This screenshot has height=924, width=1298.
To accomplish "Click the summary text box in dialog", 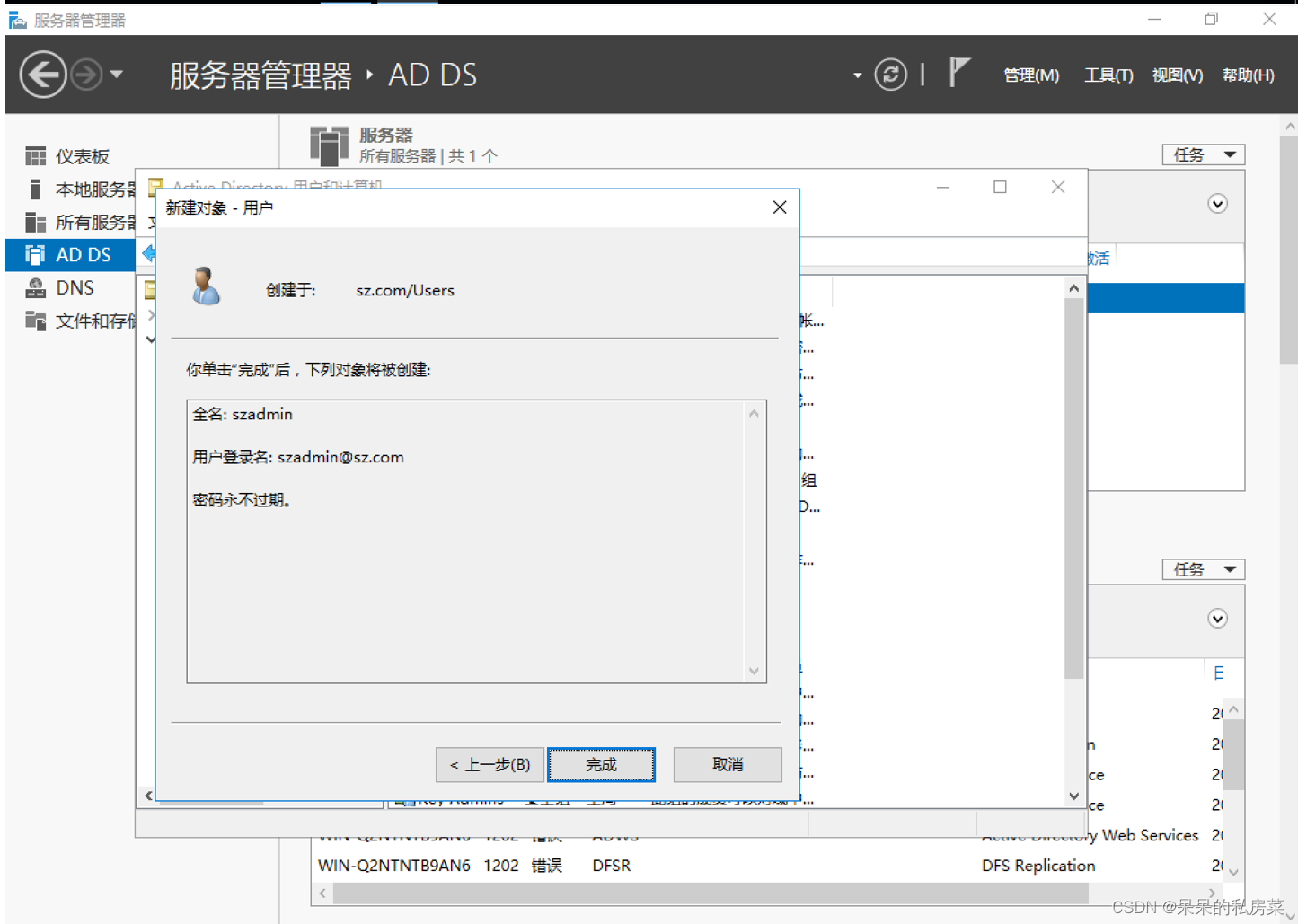I will pyautogui.click(x=476, y=541).
